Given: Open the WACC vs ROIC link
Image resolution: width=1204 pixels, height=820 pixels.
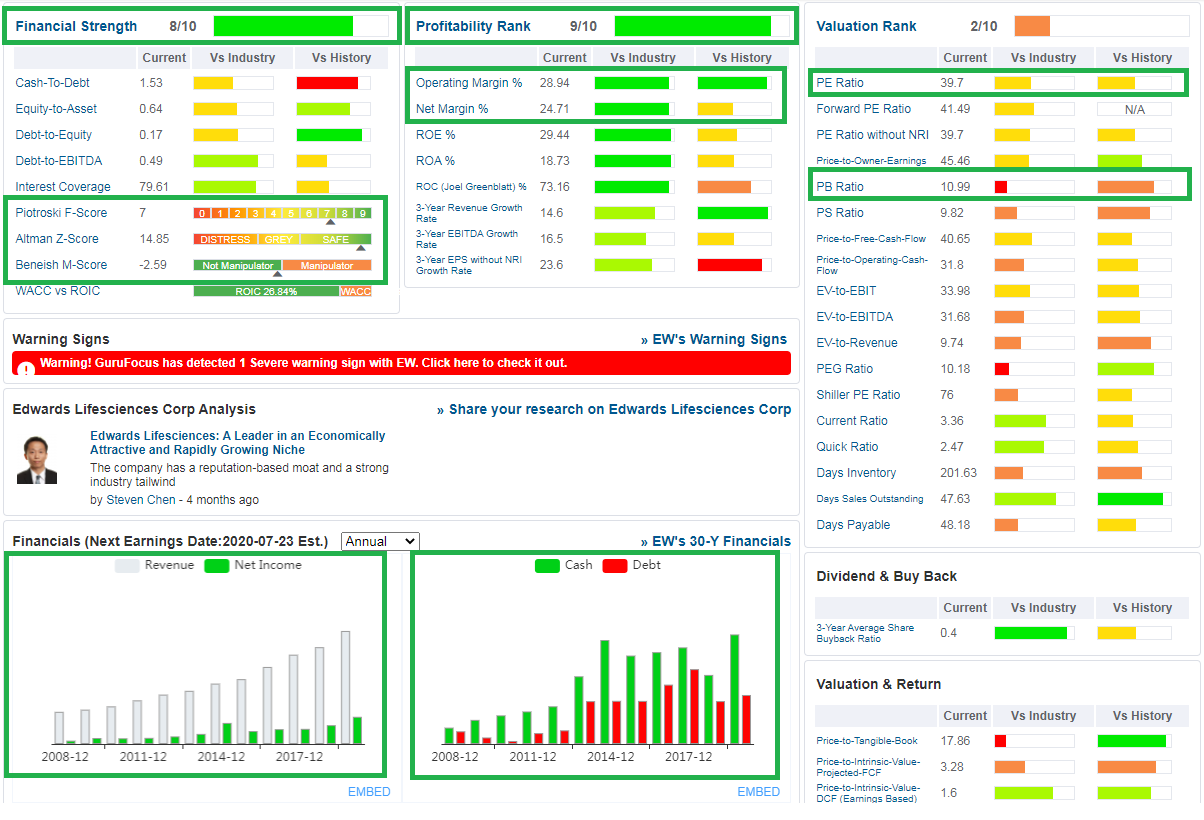Looking at the screenshot, I should [58, 291].
